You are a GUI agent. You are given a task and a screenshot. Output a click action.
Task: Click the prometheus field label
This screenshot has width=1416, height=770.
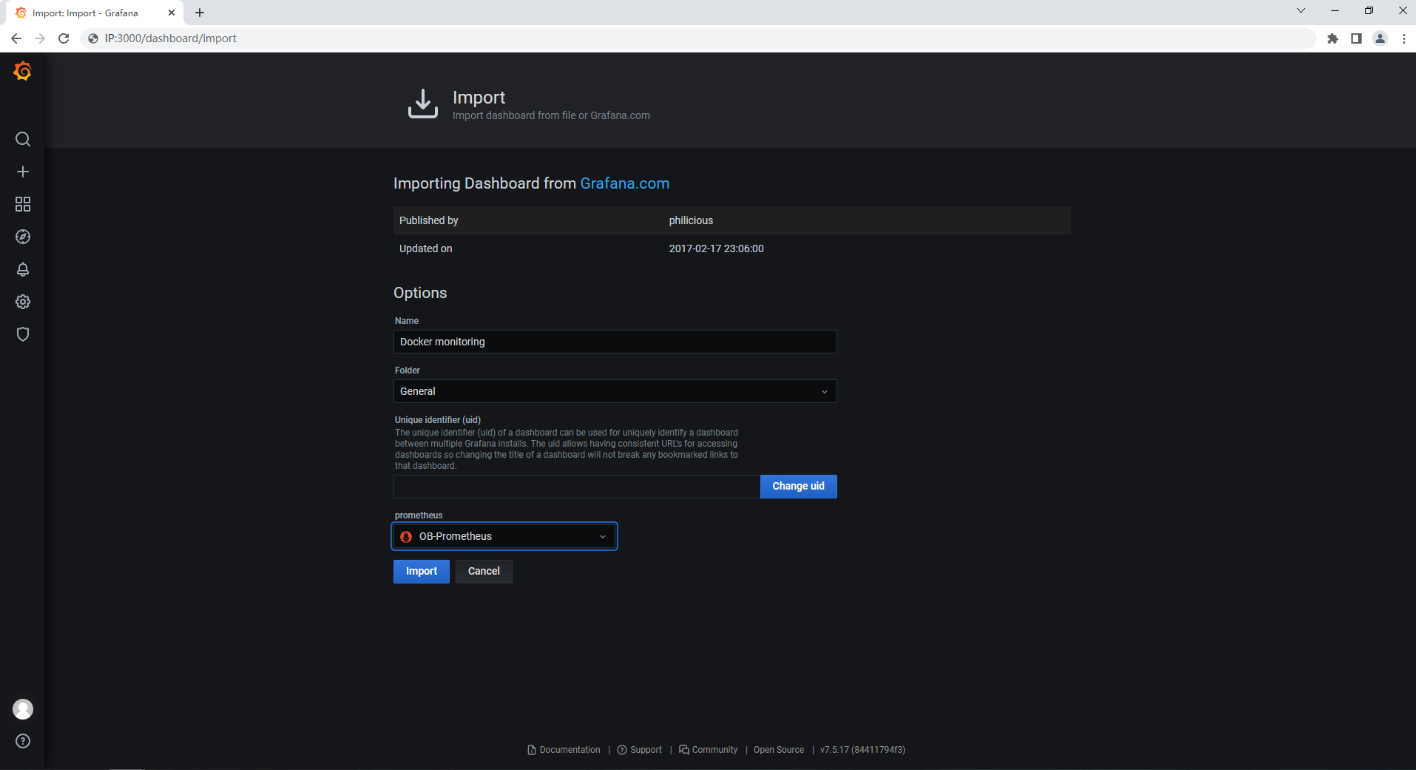click(x=418, y=515)
